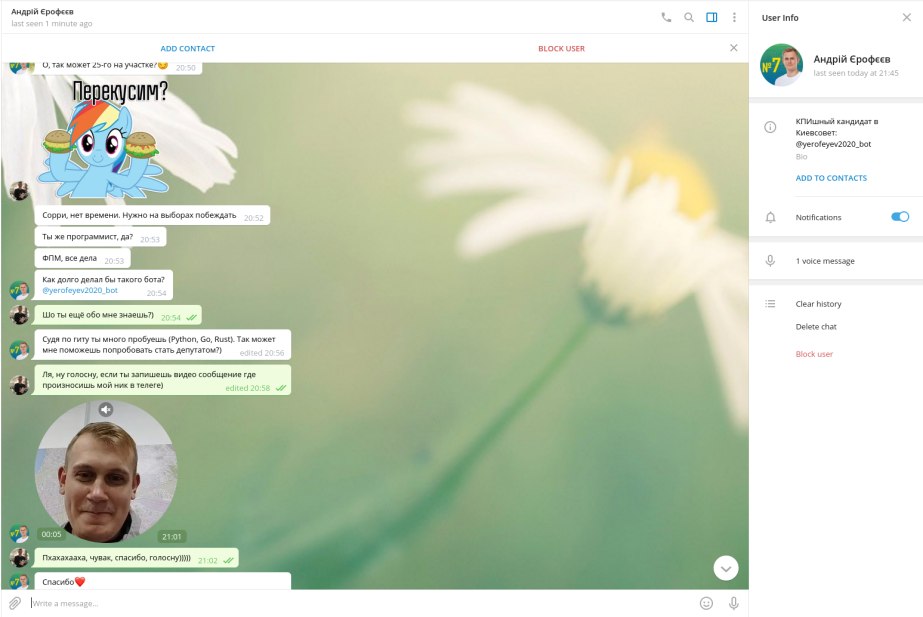
Task: Click message 'Шо ты ещё обо мне знаешь?)'
Action: 118,315
